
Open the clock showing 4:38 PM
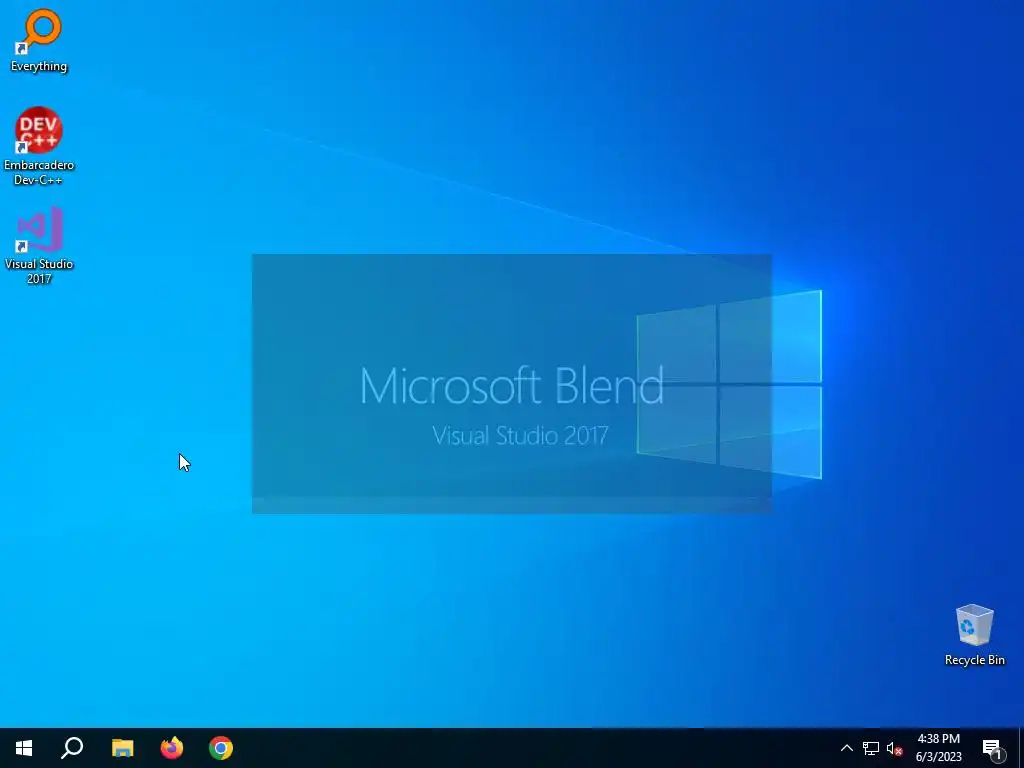tap(938, 748)
